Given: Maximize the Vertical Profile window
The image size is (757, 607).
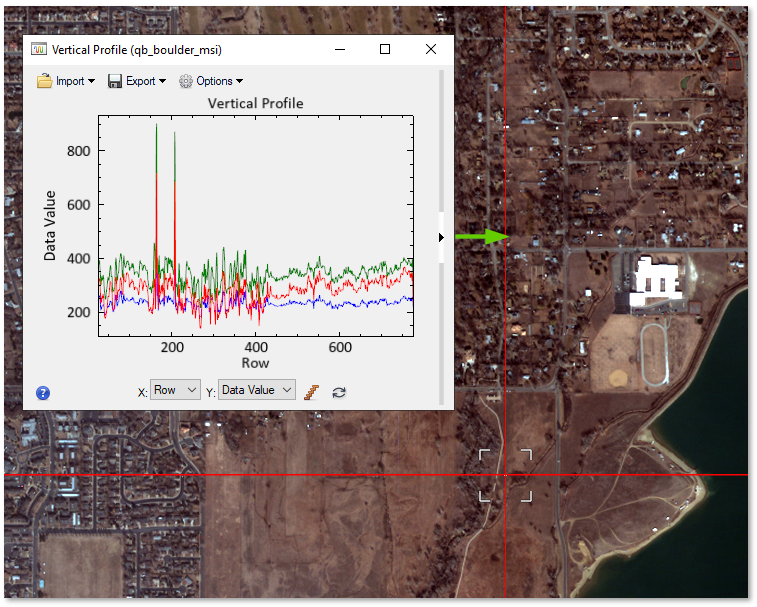Looking at the screenshot, I should [x=385, y=49].
